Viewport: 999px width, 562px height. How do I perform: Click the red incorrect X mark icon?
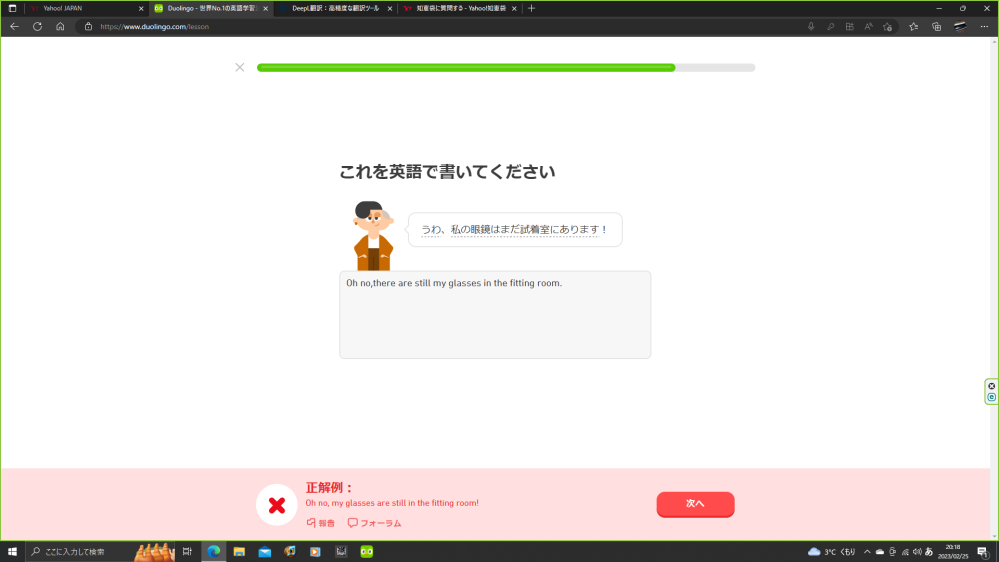tap(277, 505)
